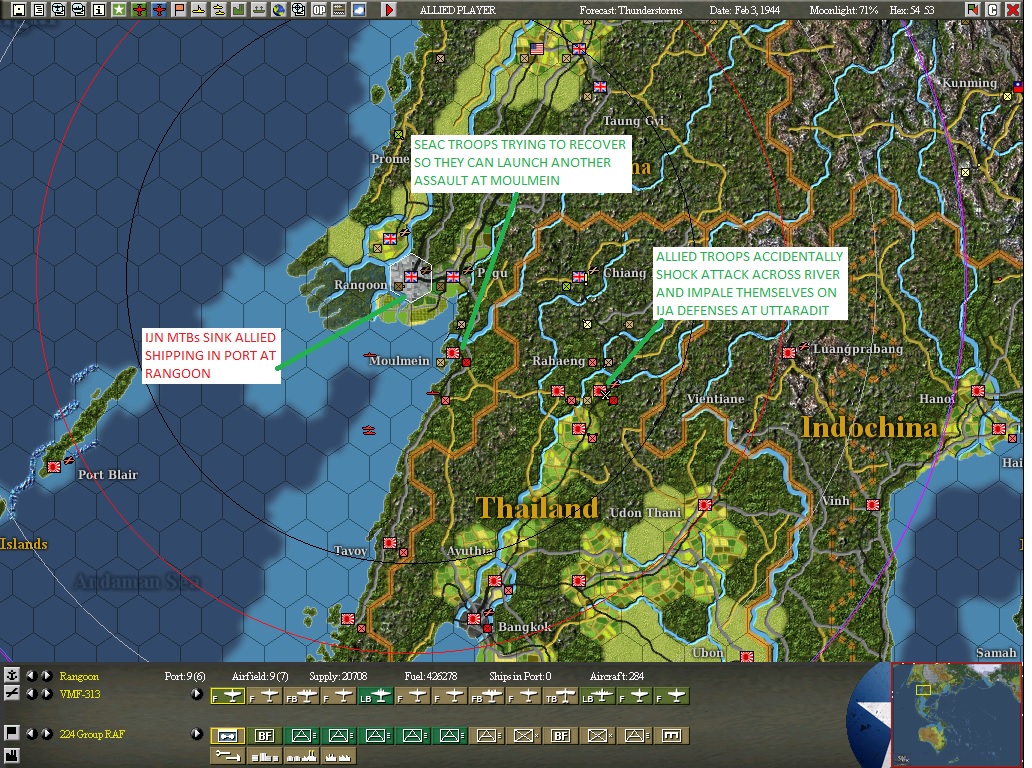The image size is (1032, 768).
Task: Toggle the red plane on green background icon
Action: 140,10
